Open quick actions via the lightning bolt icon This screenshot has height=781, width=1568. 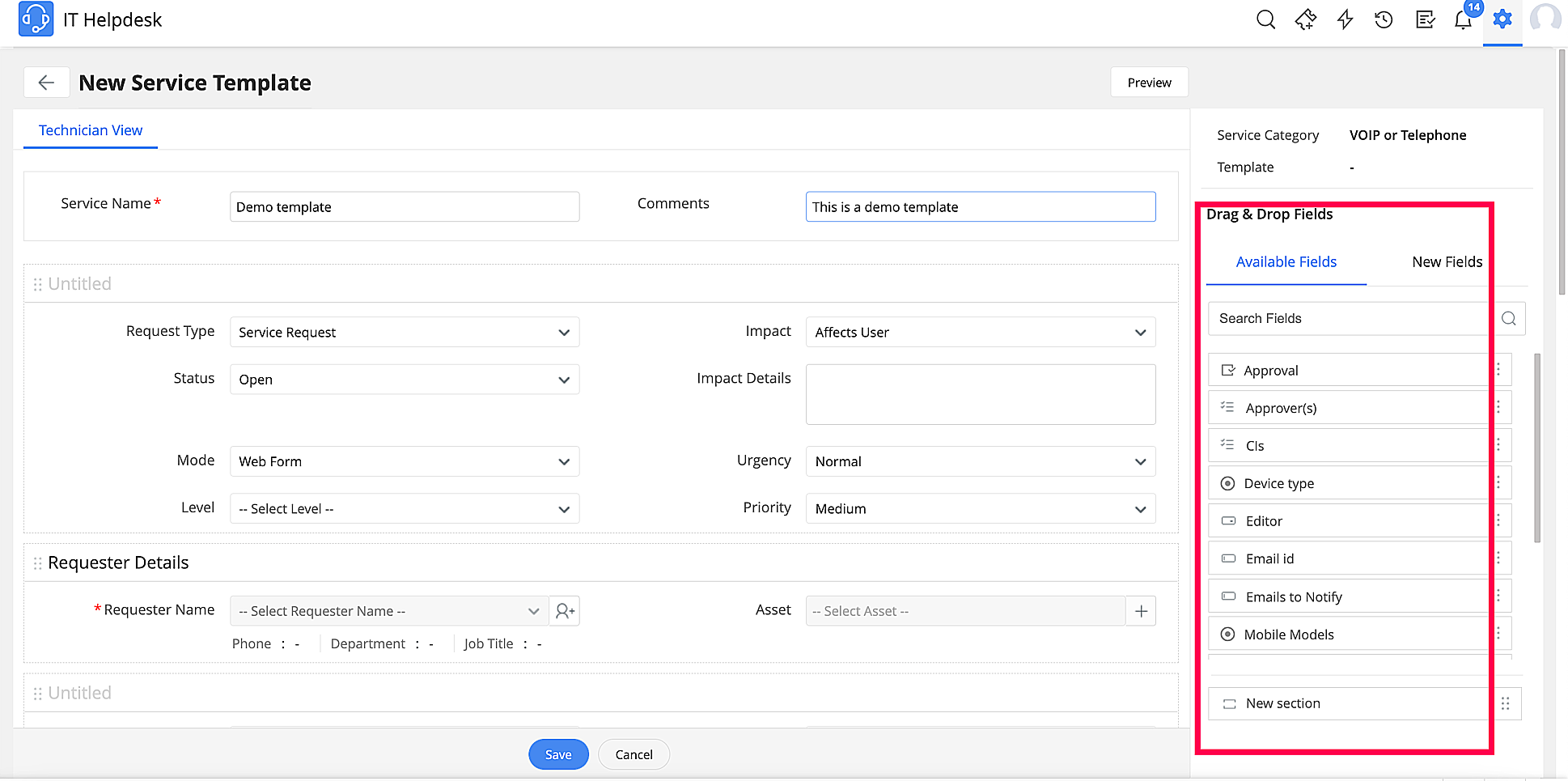(1344, 19)
